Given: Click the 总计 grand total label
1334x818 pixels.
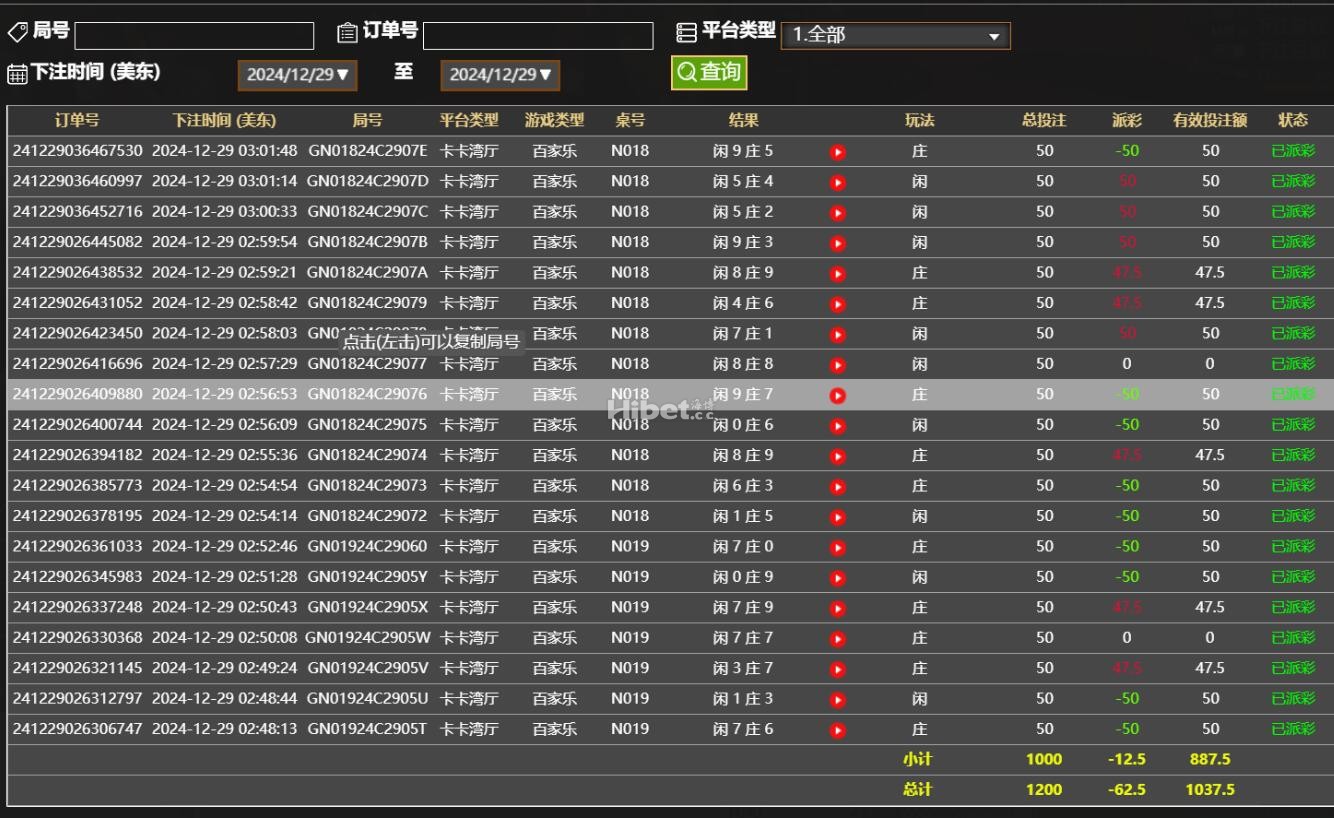Looking at the screenshot, I should (x=918, y=789).
